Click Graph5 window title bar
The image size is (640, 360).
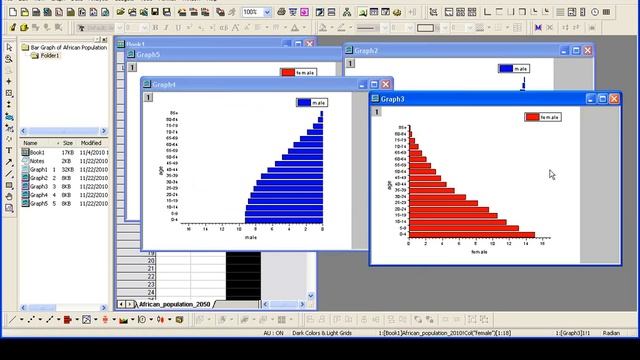click(233, 54)
